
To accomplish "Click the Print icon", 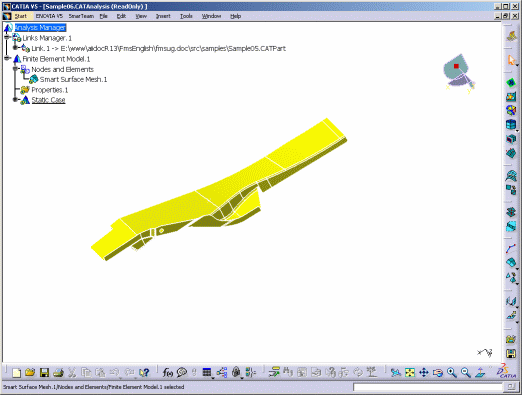I will tap(58, 372).
